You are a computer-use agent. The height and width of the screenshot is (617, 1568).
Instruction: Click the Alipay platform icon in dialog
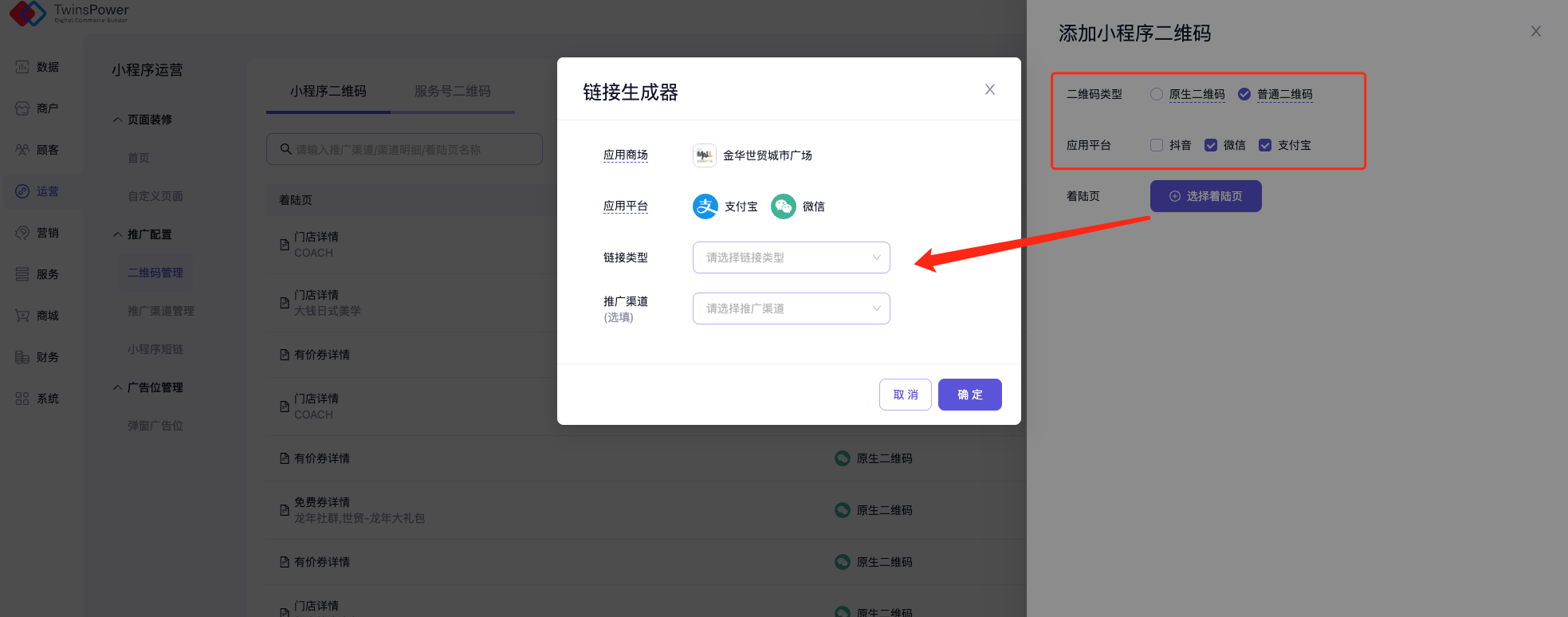(x=705, y=206)
